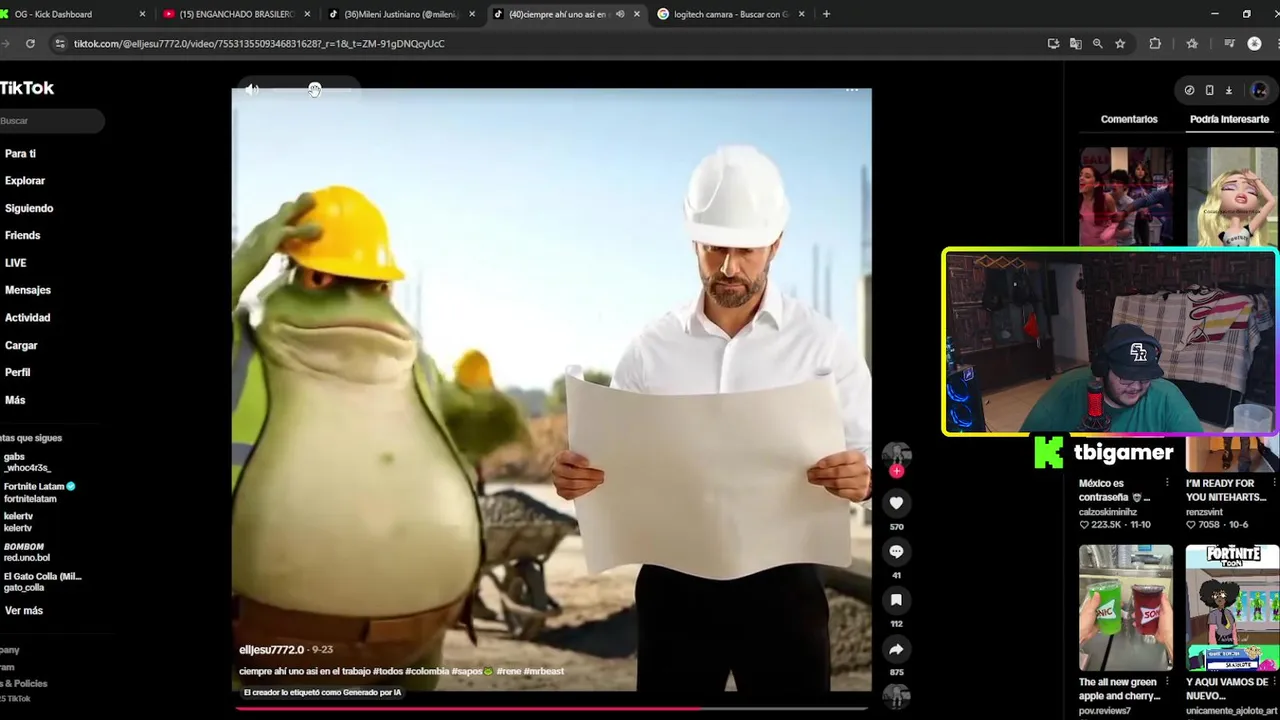The image size is (1280, 720).
Task: Open the blonde animated character thumbnail
Action: 1232,197
